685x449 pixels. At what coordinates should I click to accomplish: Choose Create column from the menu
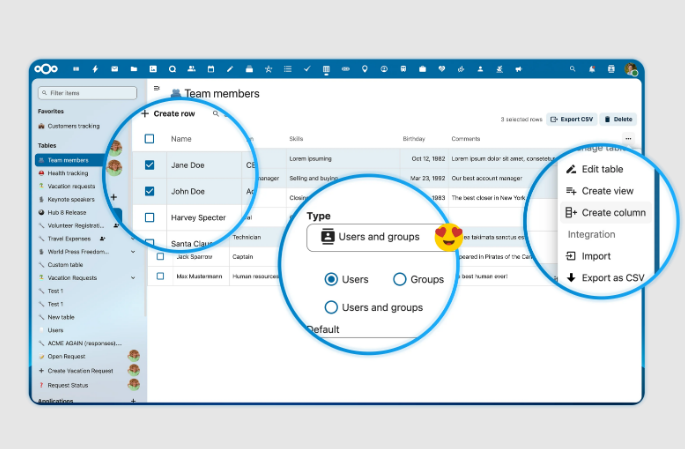click(605, 213)
